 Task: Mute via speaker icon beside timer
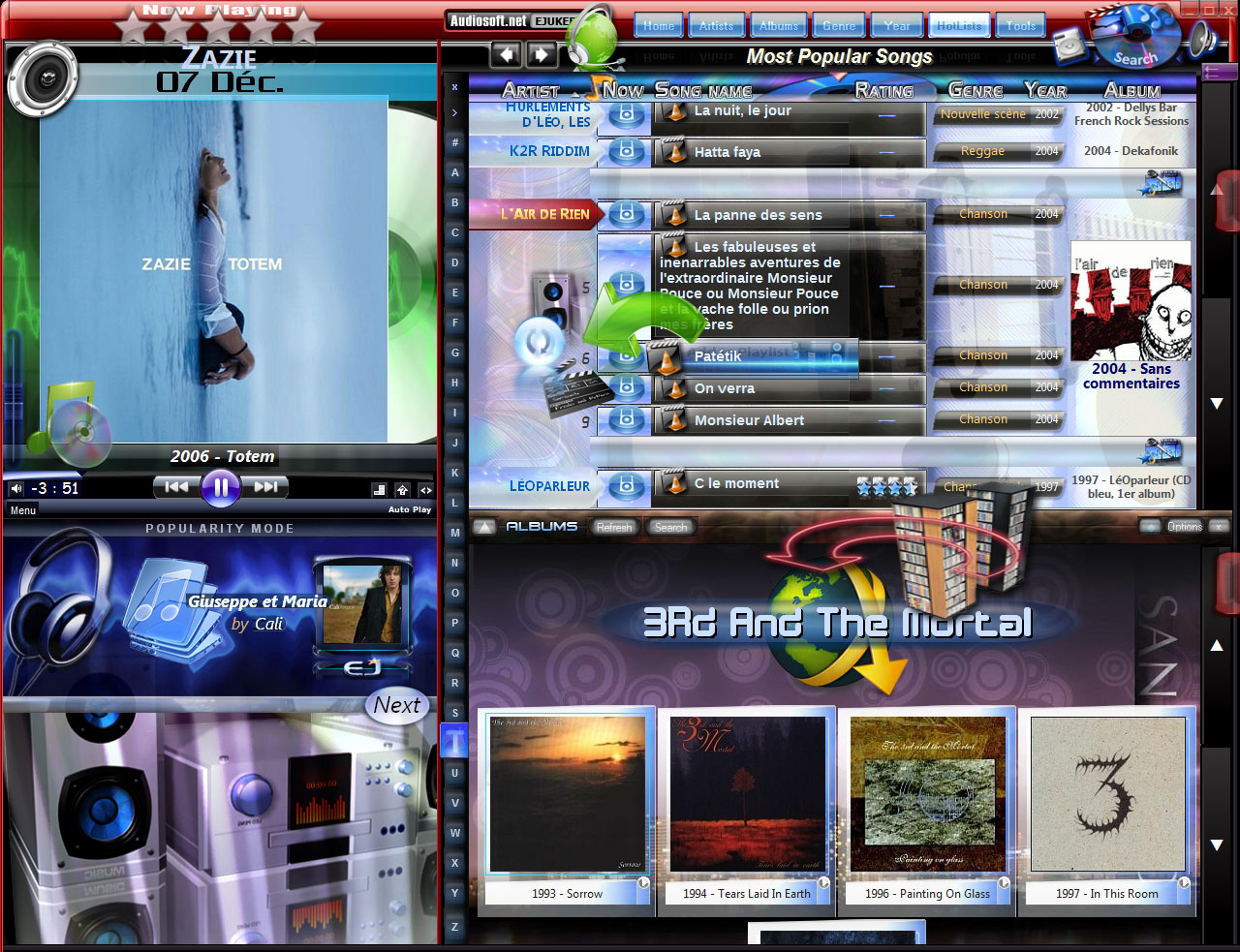click(x=16, y=488)
